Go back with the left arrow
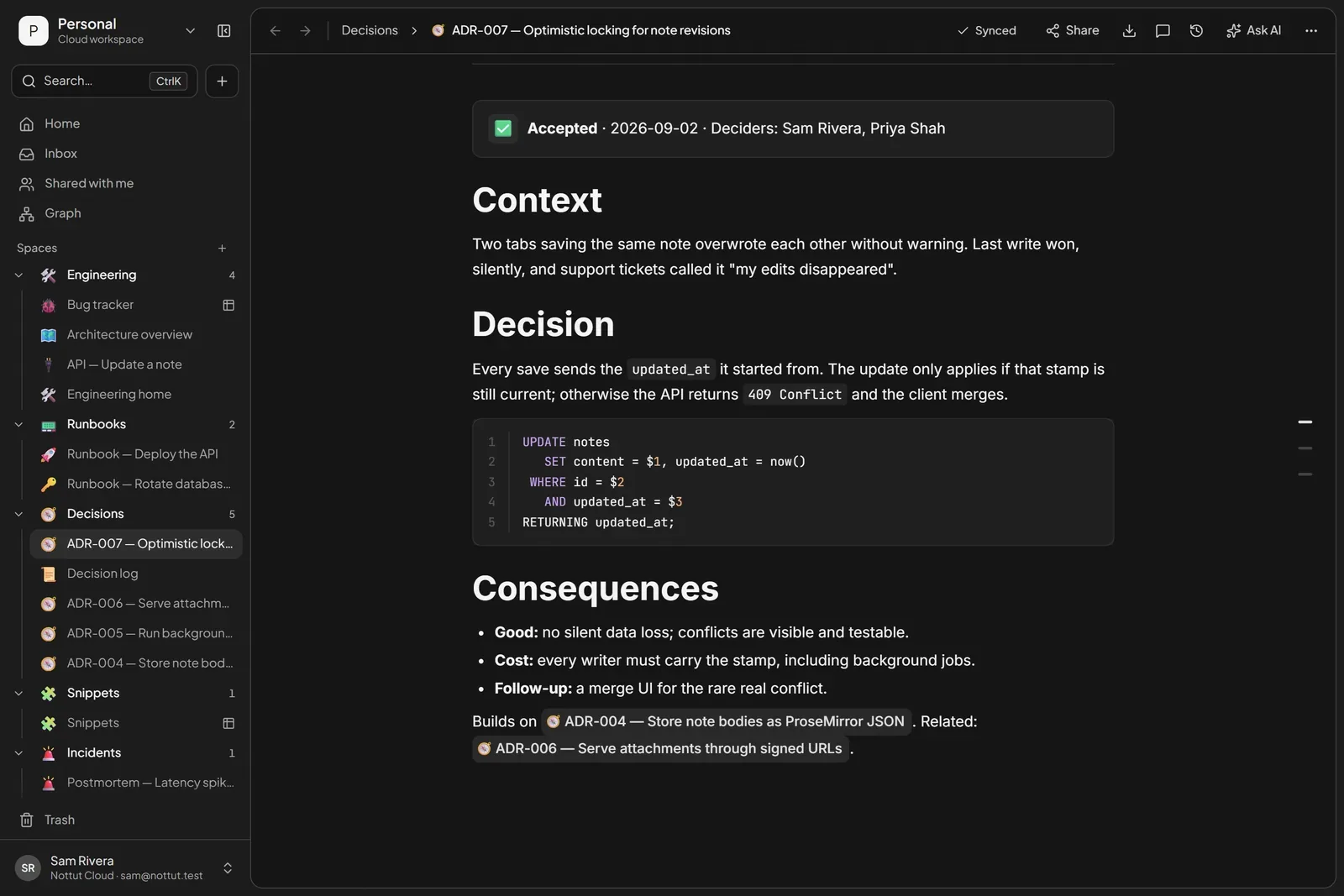Screen dimensions: 1344x896 (x=275, y=31)
